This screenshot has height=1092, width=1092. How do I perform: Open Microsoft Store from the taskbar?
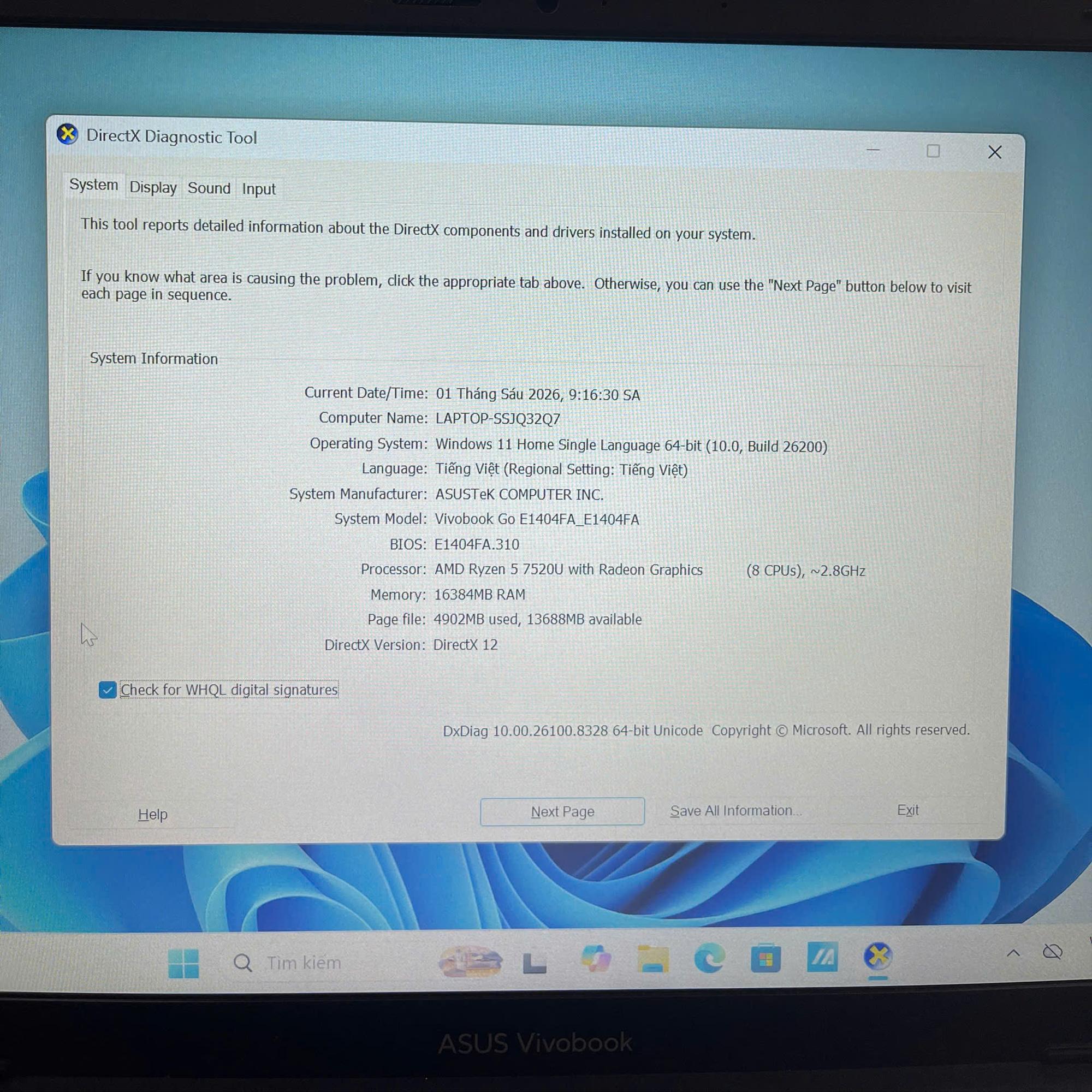pyautogui.click(x=766, y=958)
